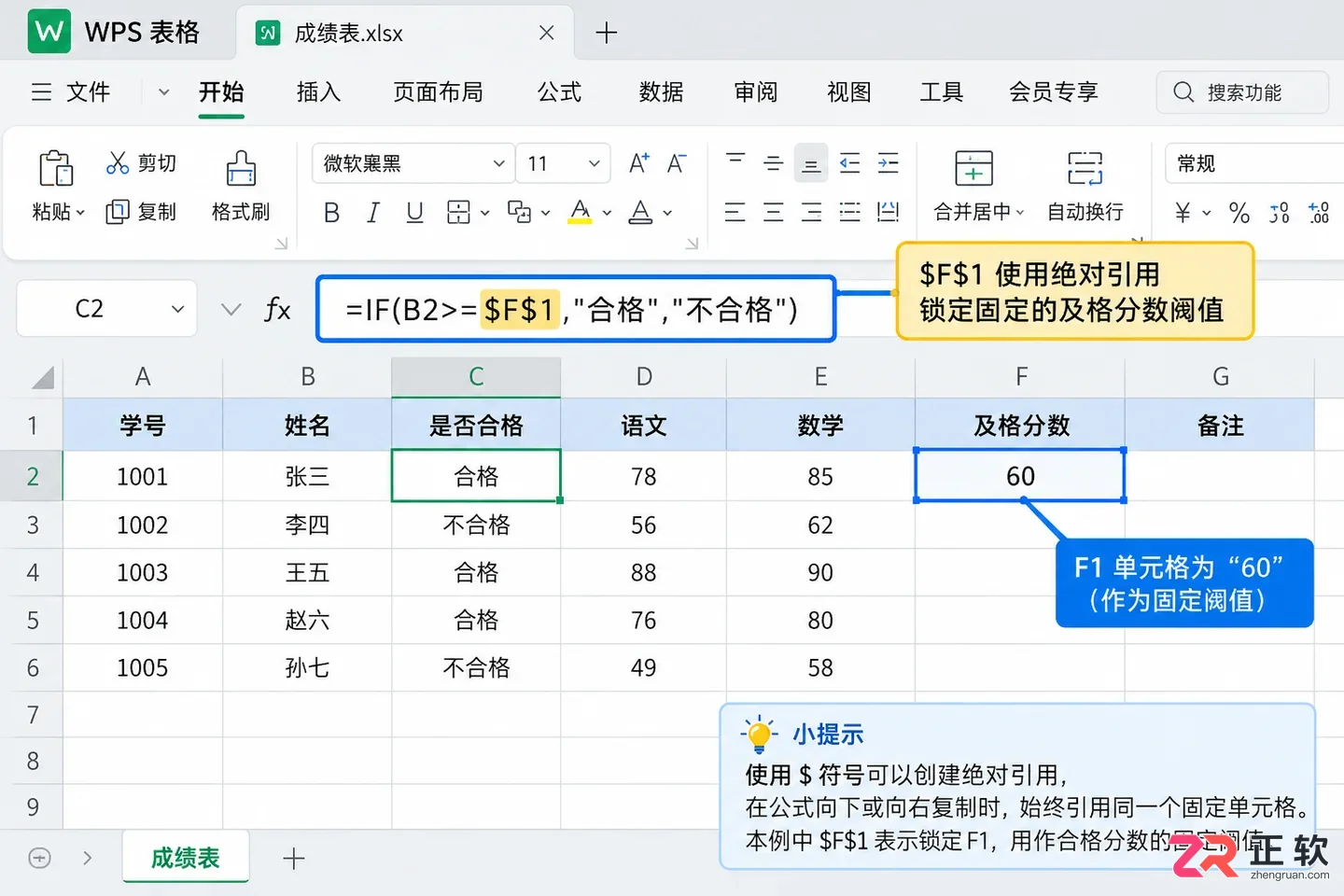This screenshot has width=1344, height=896.
Task: Toggle bold formatting
Action: pos(331,213)
